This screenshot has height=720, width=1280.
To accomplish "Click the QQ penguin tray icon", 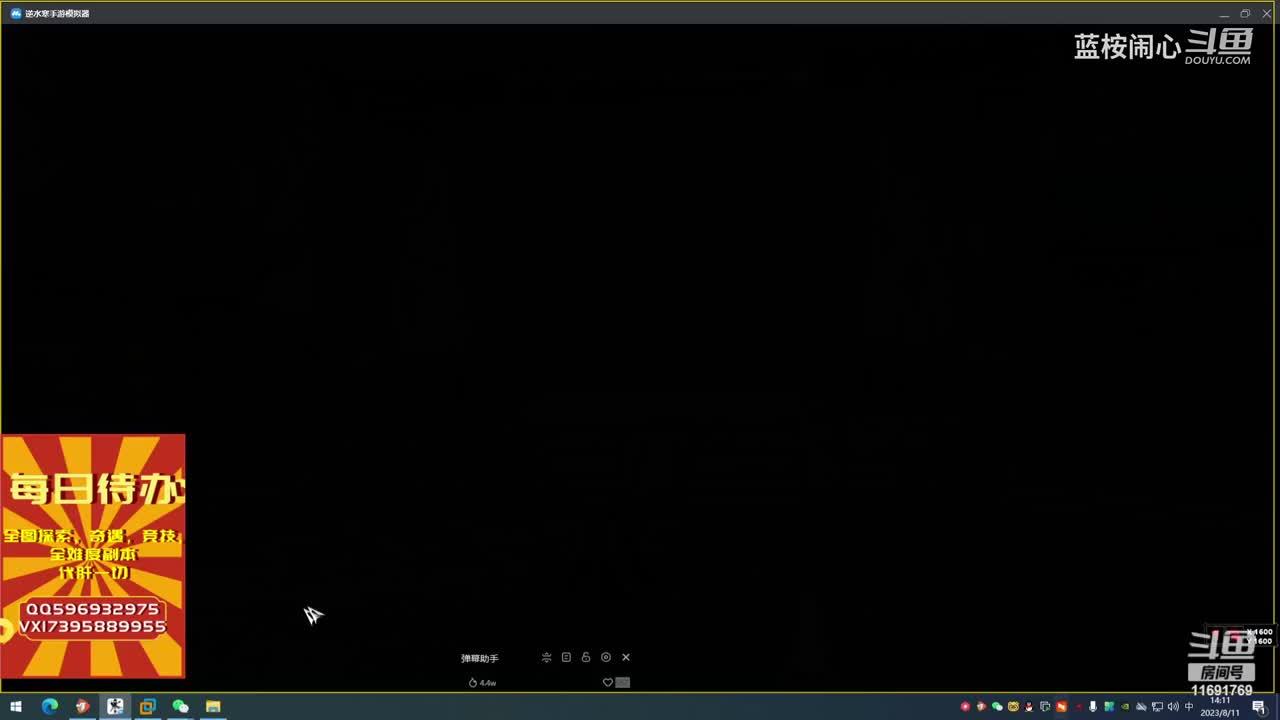I will coord(1029,707).
